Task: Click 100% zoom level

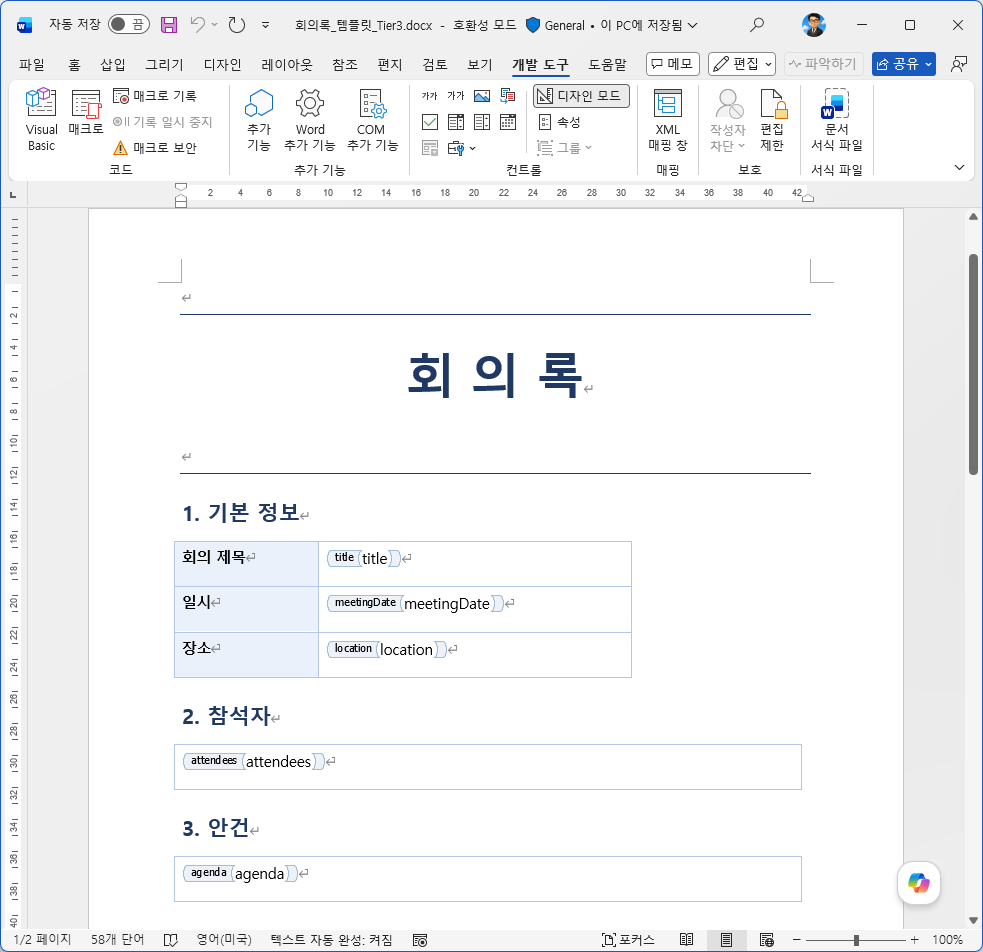Action: pos(947,939)
